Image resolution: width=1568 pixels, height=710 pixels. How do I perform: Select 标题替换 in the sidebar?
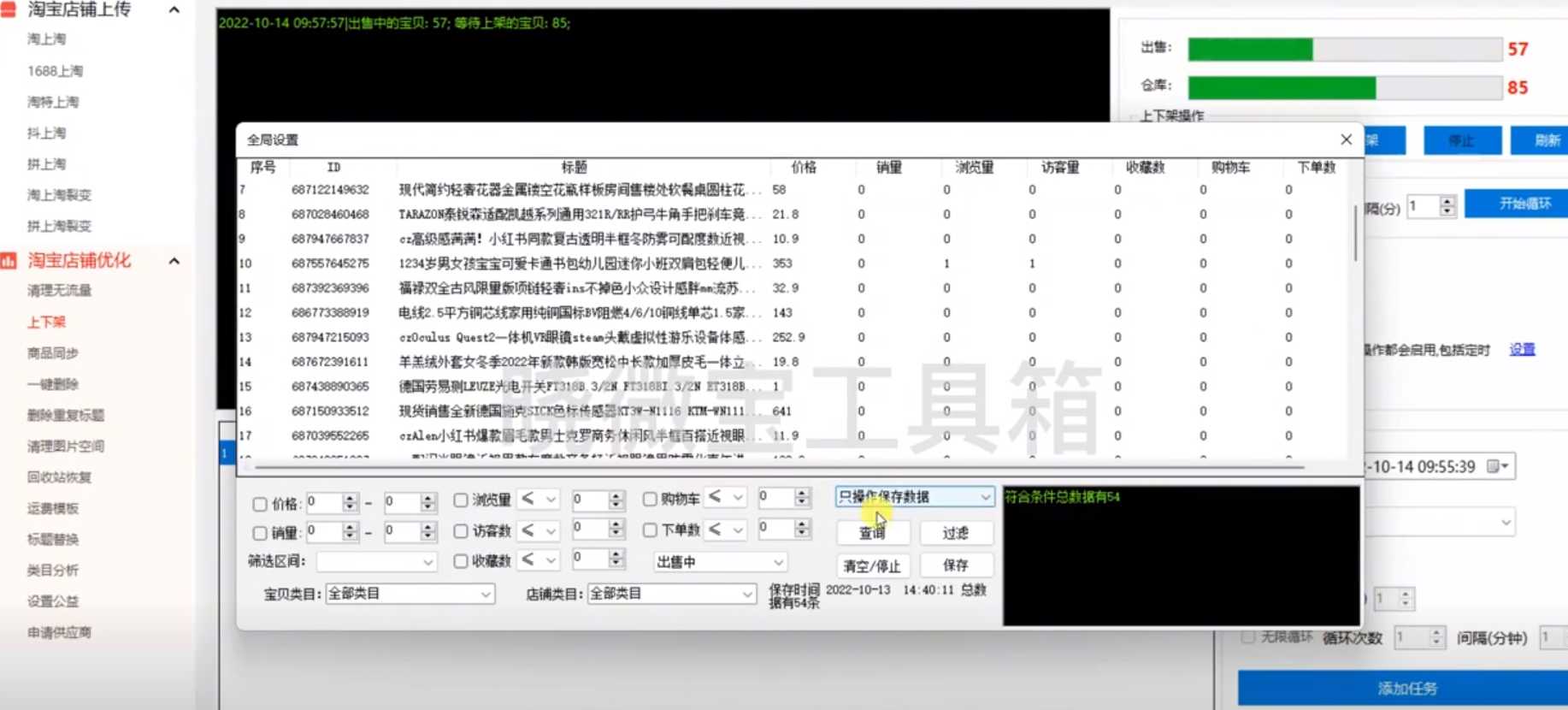[53, 539]
